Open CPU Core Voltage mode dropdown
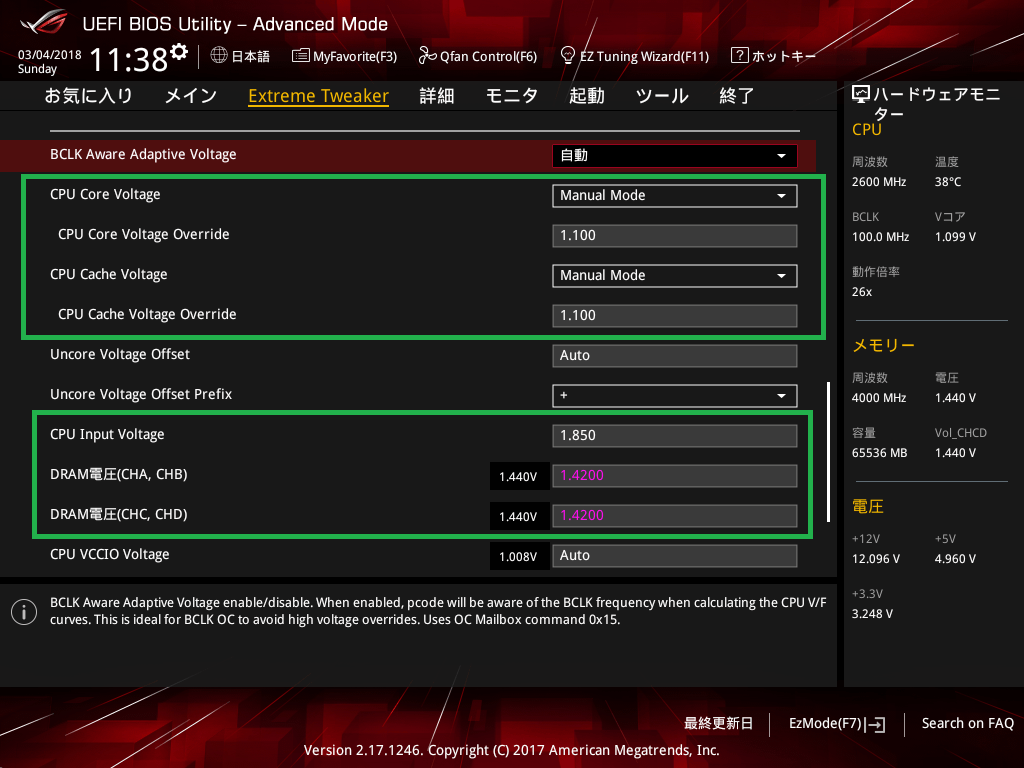 (675, 196)
